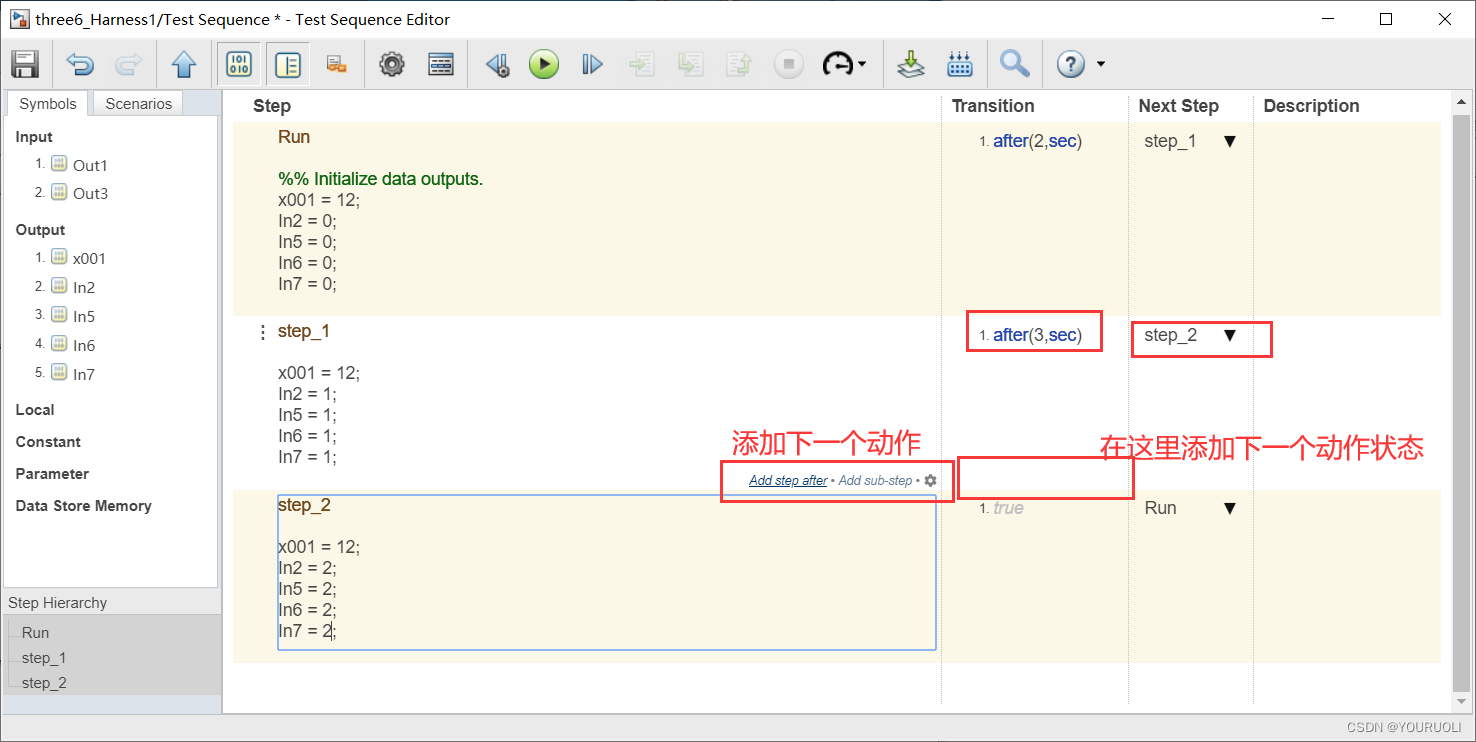This screenshot has height=742, width=1476.
Task: Toggle the symbols sidebar view
Action: [x=240, y=63]
